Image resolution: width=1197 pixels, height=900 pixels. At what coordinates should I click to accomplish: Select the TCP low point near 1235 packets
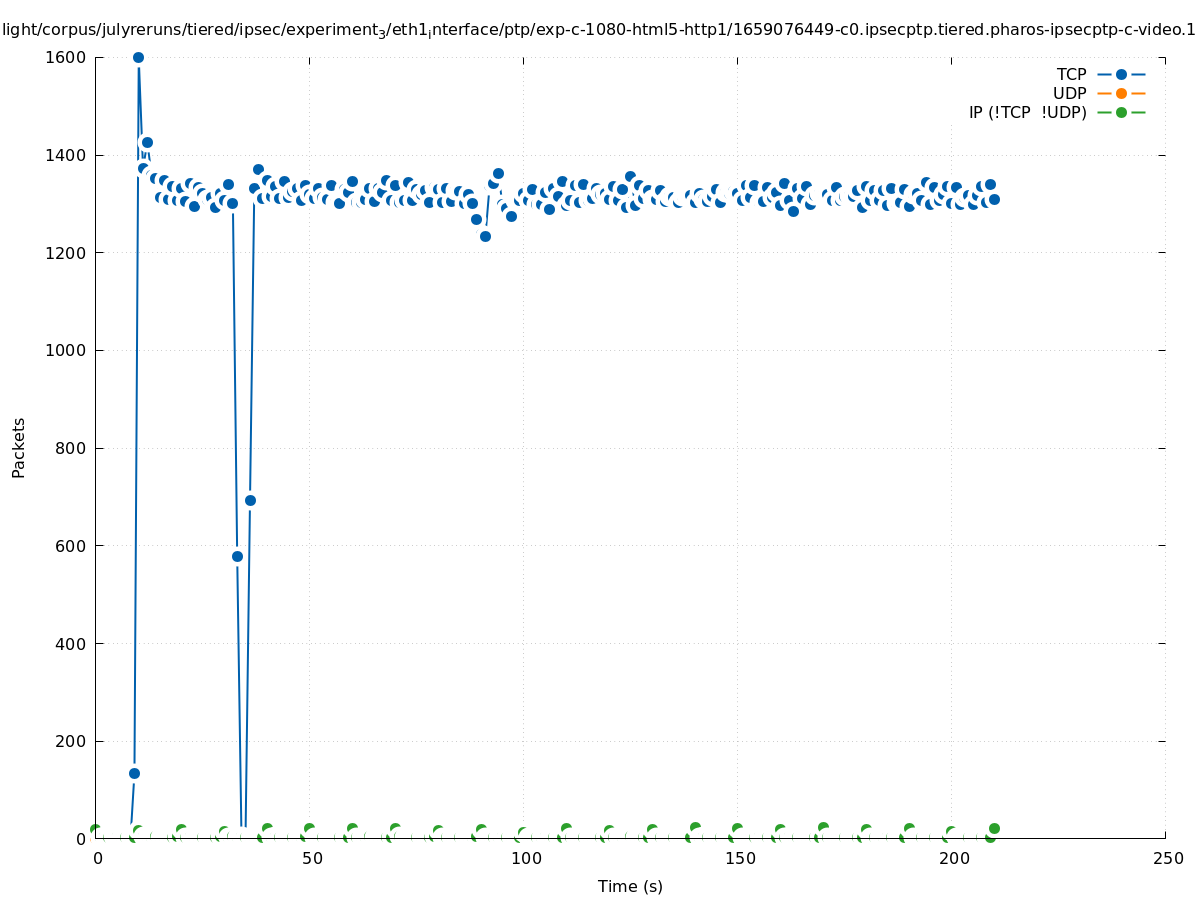pos(485,236)
